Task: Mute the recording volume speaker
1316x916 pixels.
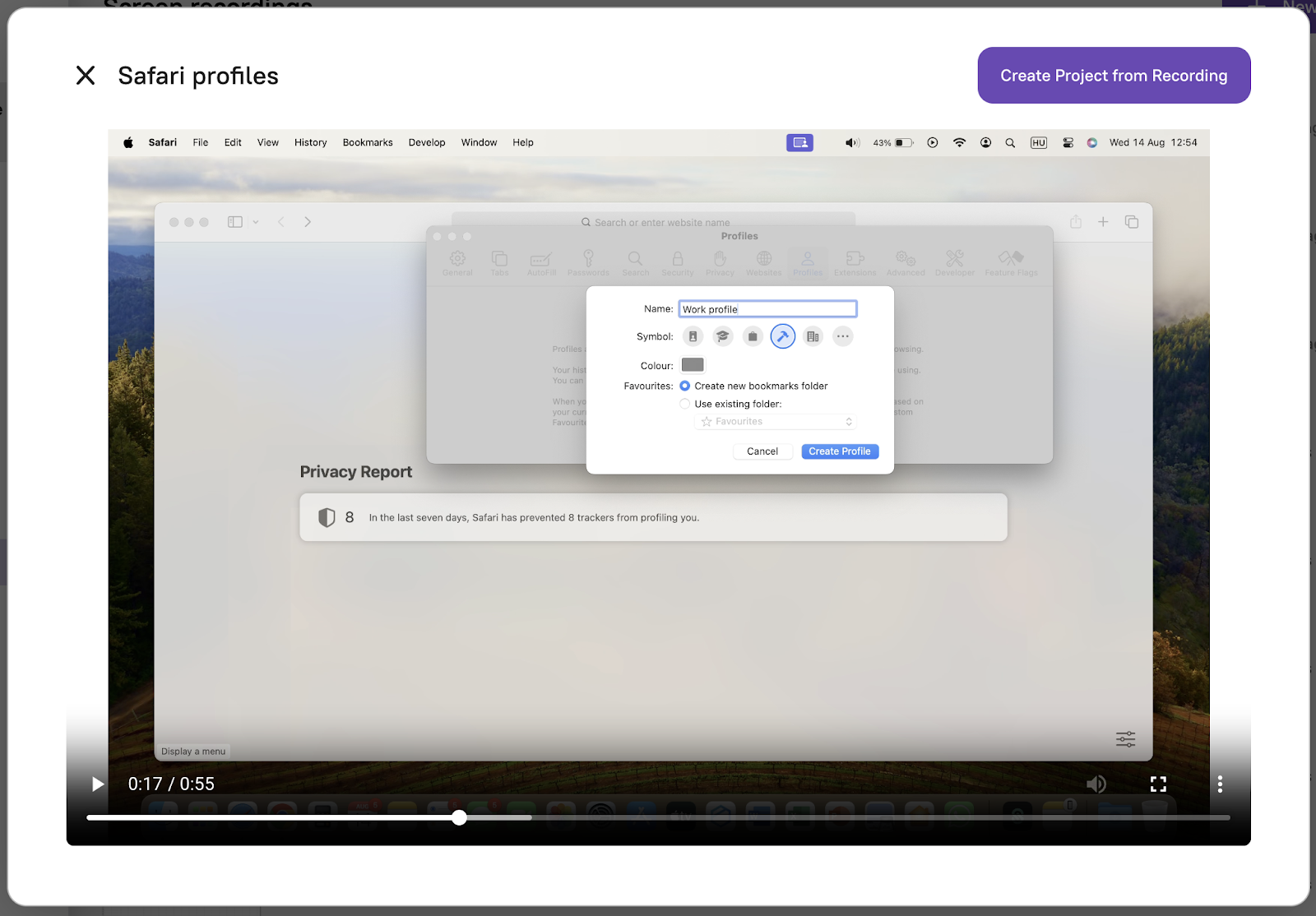Action: (1096, 784)
